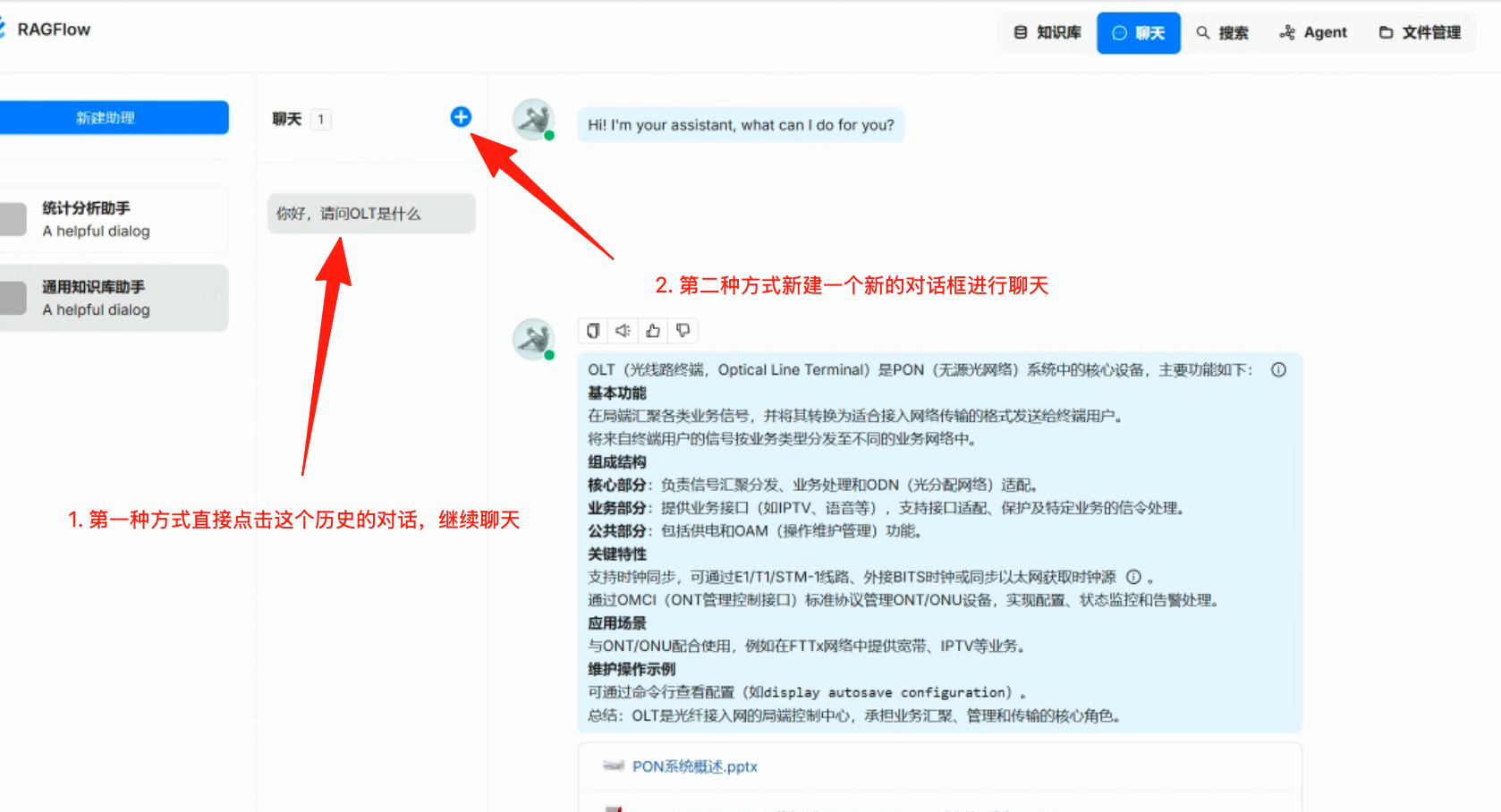Dislike the OLT answer with thumbs down

coord(683,331)
